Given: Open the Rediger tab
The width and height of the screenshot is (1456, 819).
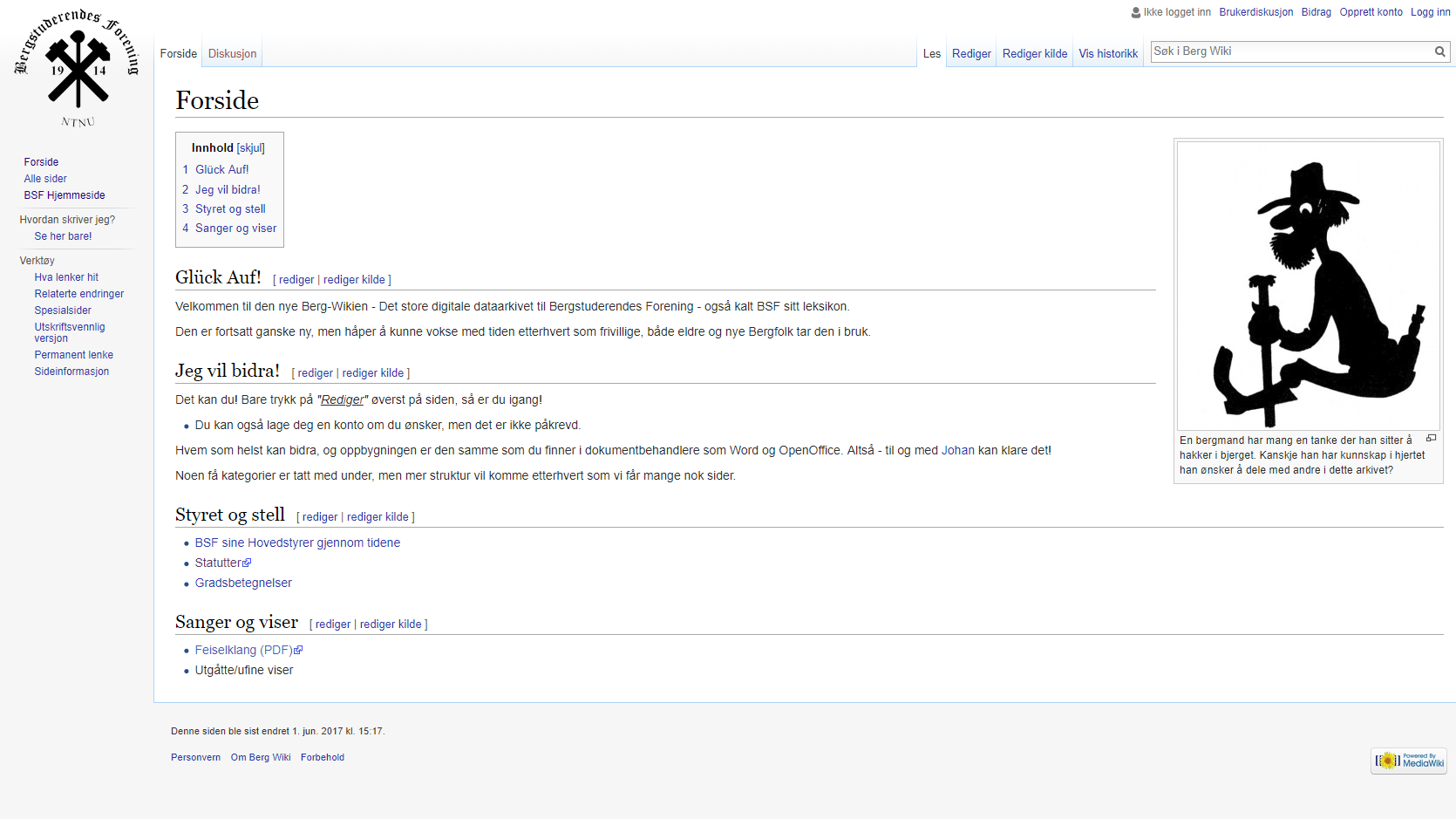Looking at the screenshot, I should (971, 54).
